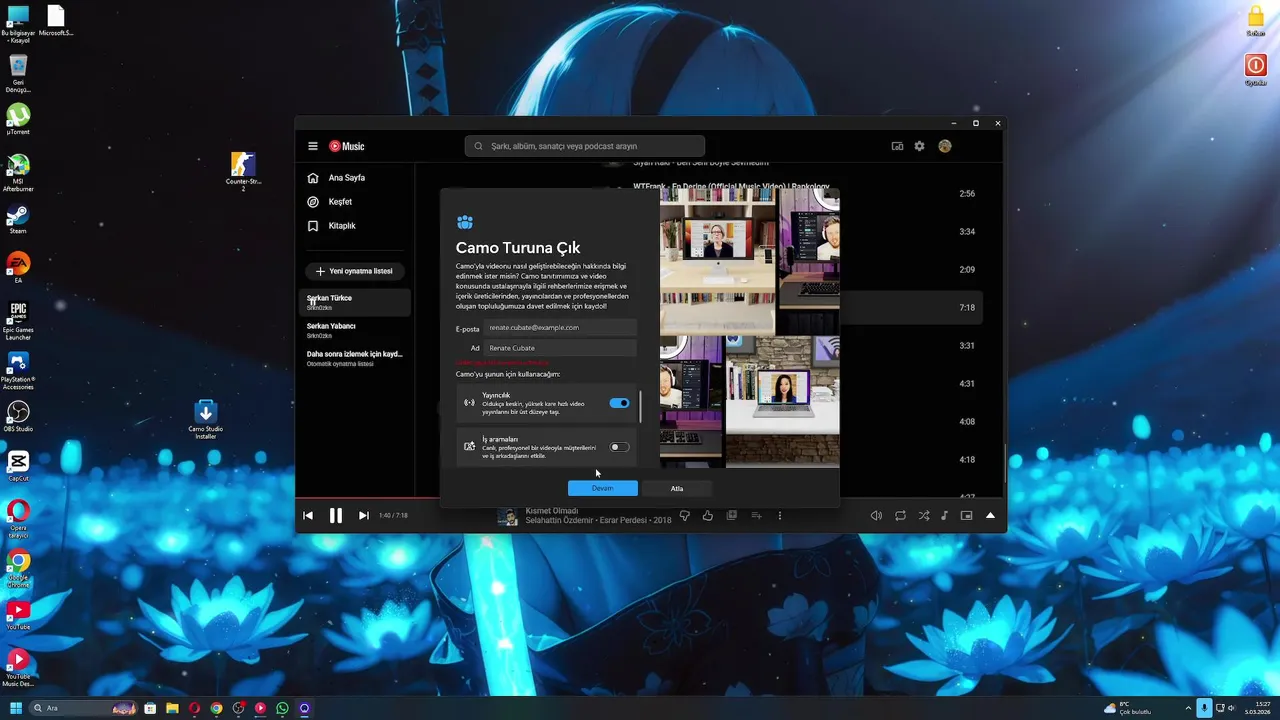This screenshot has width=1280, height=720.
Task: Like the current song
Action: [x=708, y=515]
